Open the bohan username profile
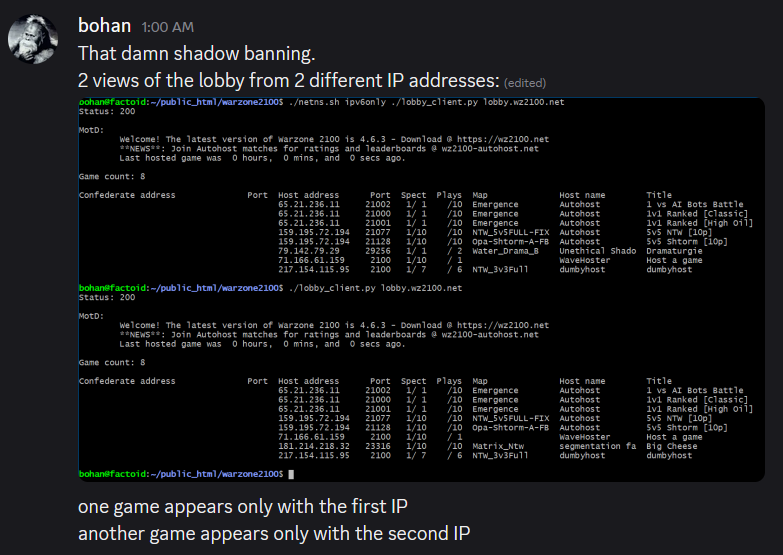 [x=104, y=25]
